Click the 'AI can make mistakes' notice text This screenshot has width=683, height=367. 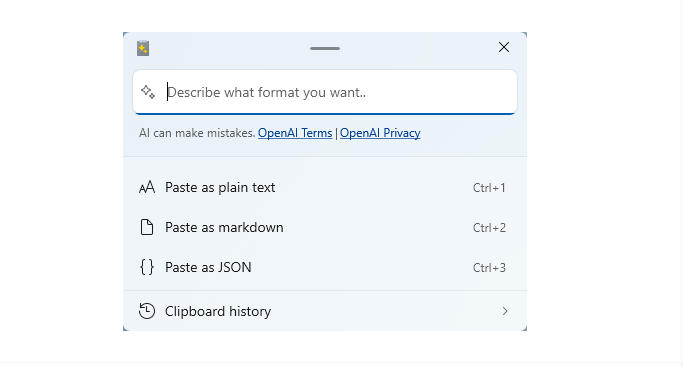[x=197, y=133]
